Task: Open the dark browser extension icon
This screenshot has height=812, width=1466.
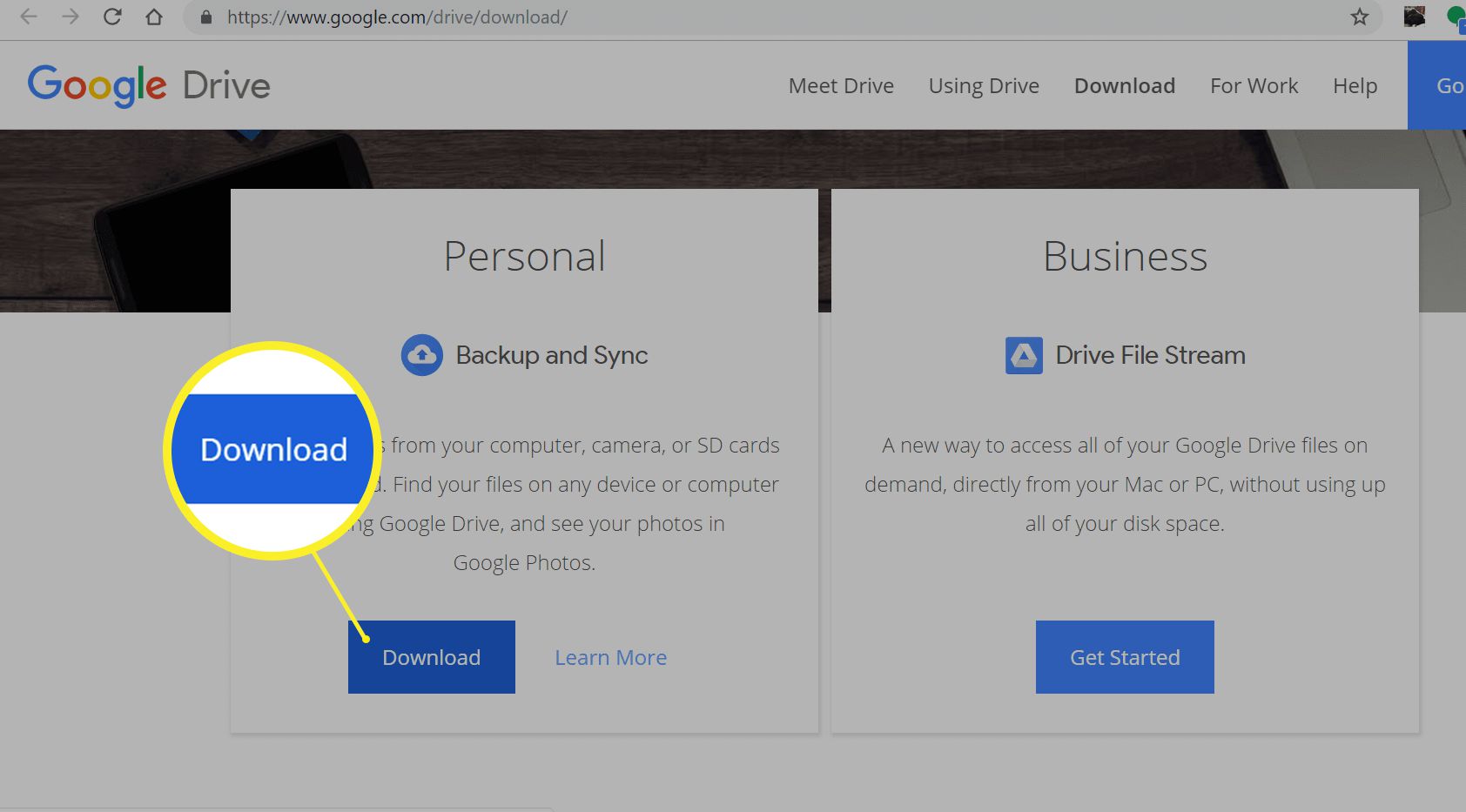Action: [1415, 17]
